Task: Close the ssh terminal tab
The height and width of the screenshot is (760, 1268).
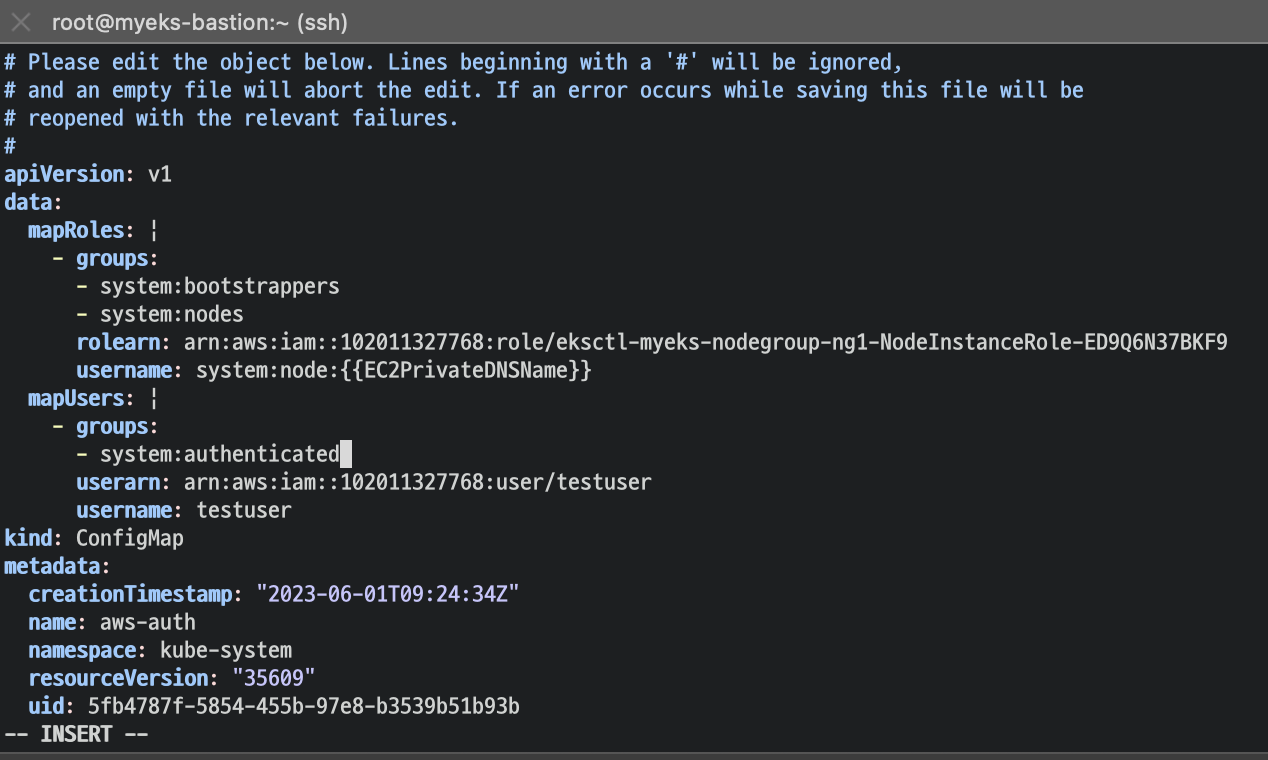Action: (x=21, y=22)
